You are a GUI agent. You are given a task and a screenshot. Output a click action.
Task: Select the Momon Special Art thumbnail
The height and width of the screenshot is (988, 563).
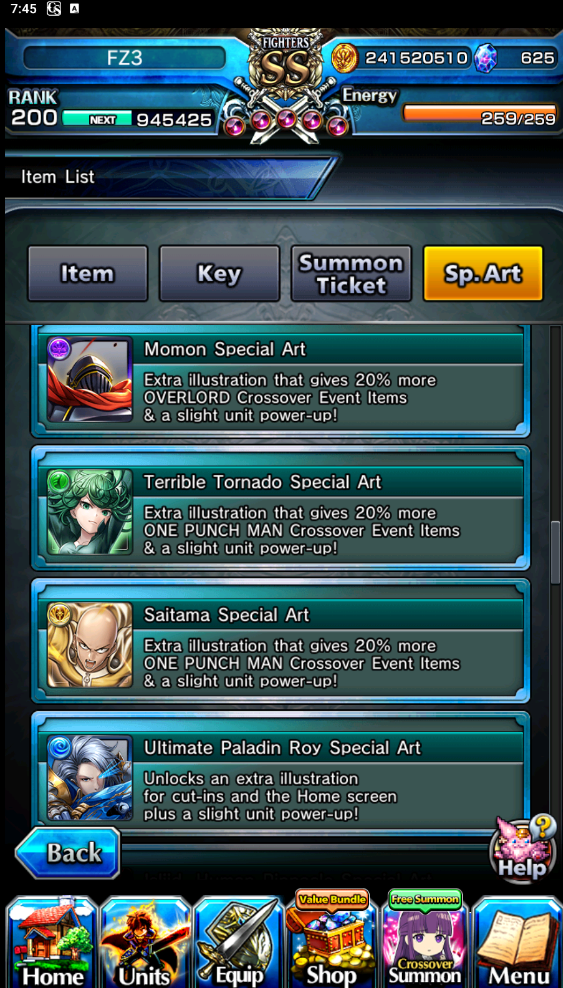tap(89, 378)
